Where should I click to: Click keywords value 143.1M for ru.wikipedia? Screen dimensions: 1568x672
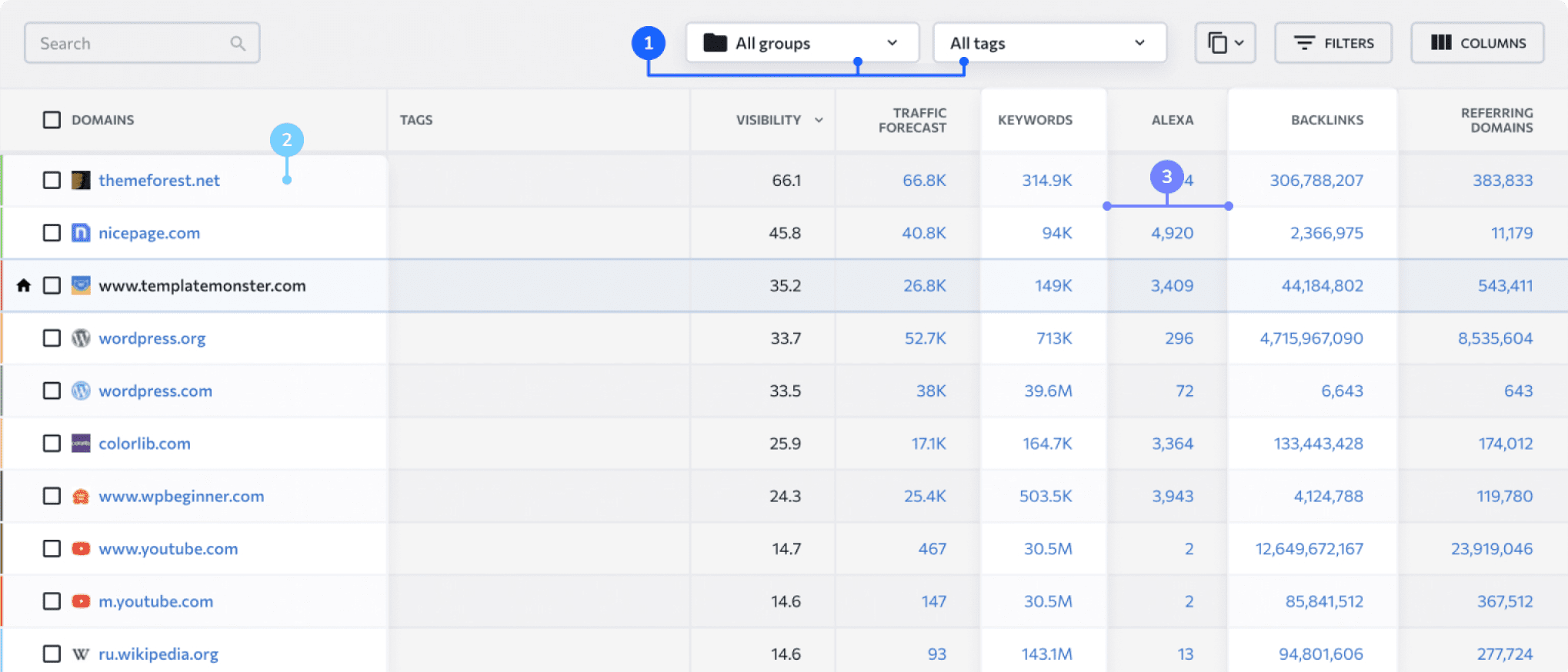coord(1047,654)
